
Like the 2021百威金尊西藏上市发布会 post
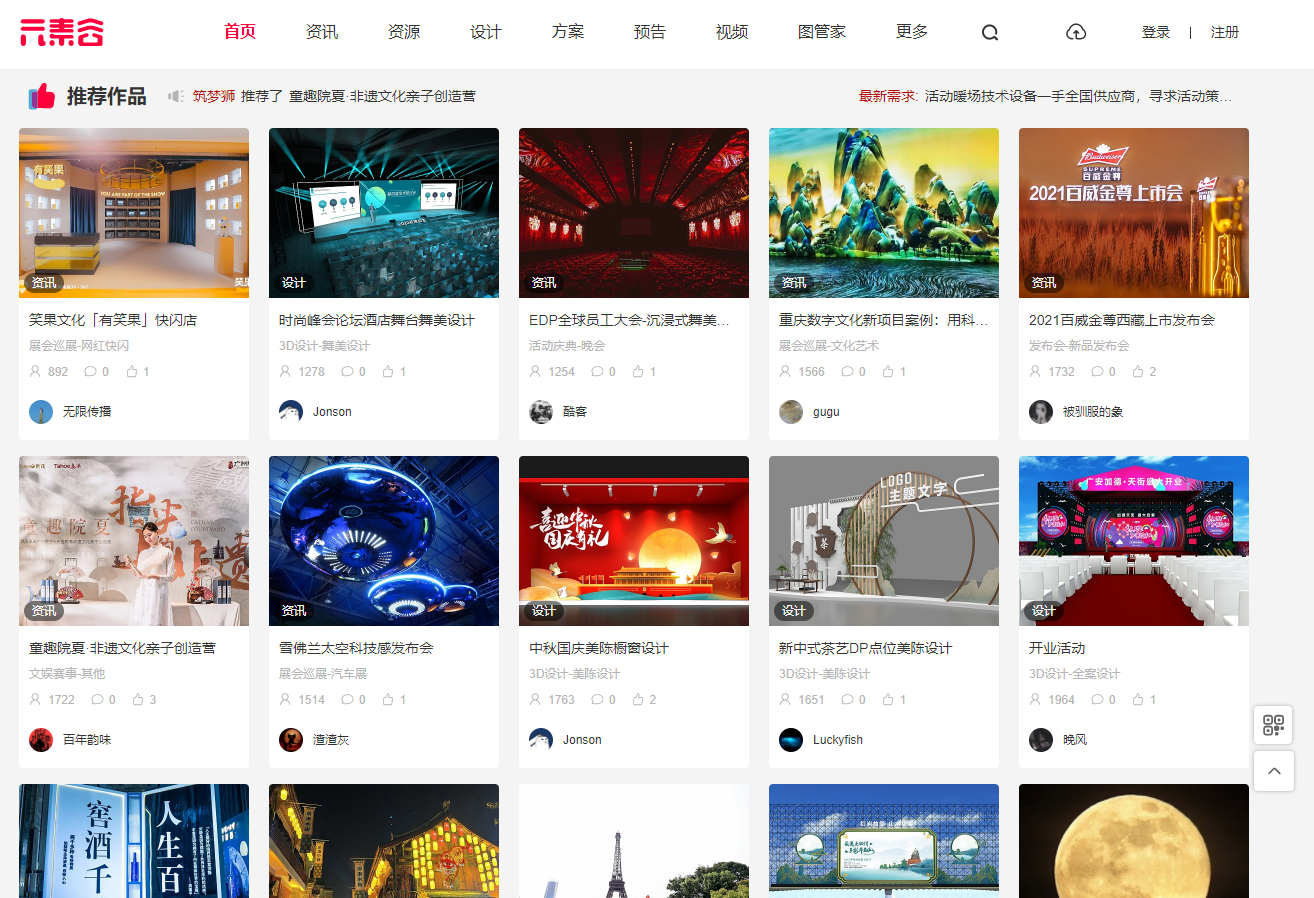pyautogui.click(x=1138, y=372)
